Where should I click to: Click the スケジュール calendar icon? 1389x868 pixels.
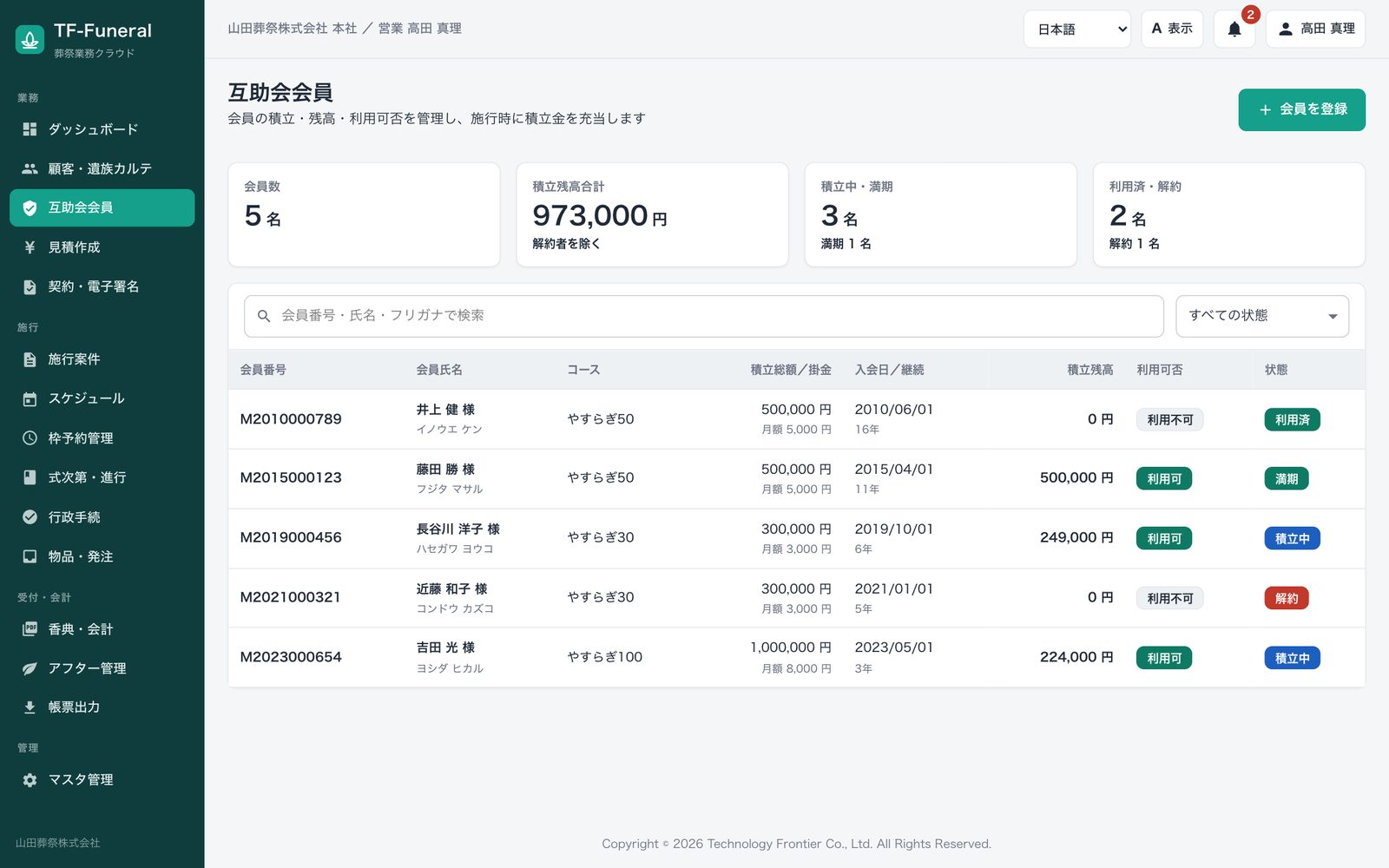[30, 398]
